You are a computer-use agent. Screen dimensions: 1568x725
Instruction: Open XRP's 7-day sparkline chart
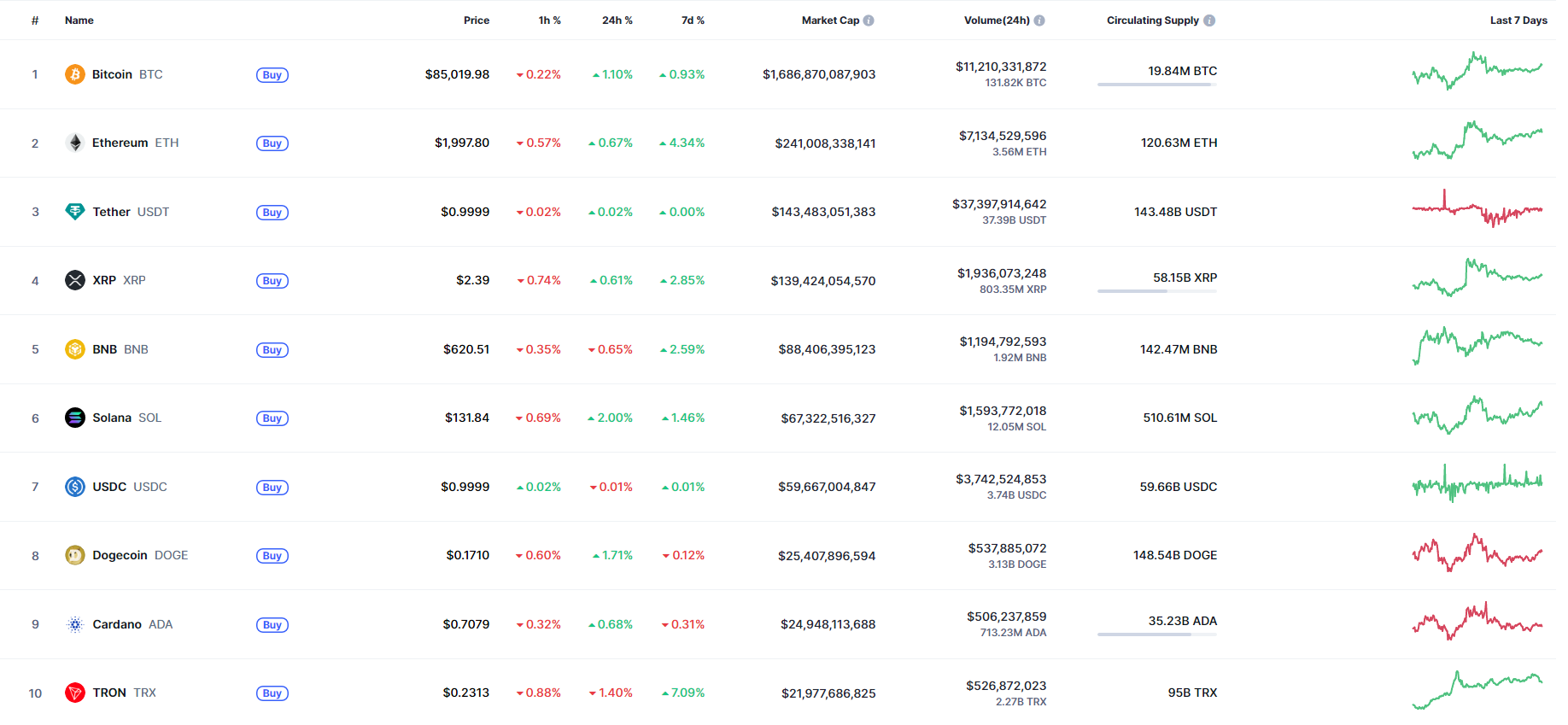click(1477, 278)
